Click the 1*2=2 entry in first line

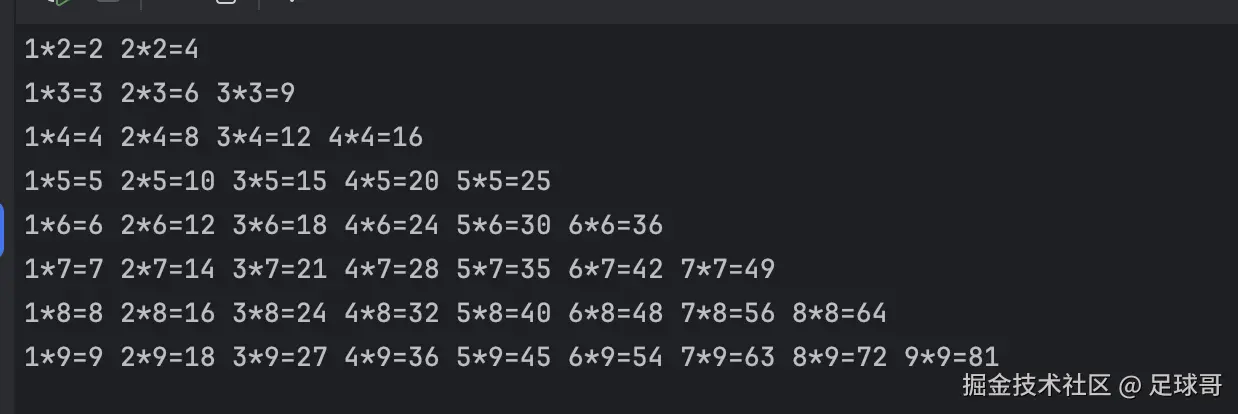point(64,49)
